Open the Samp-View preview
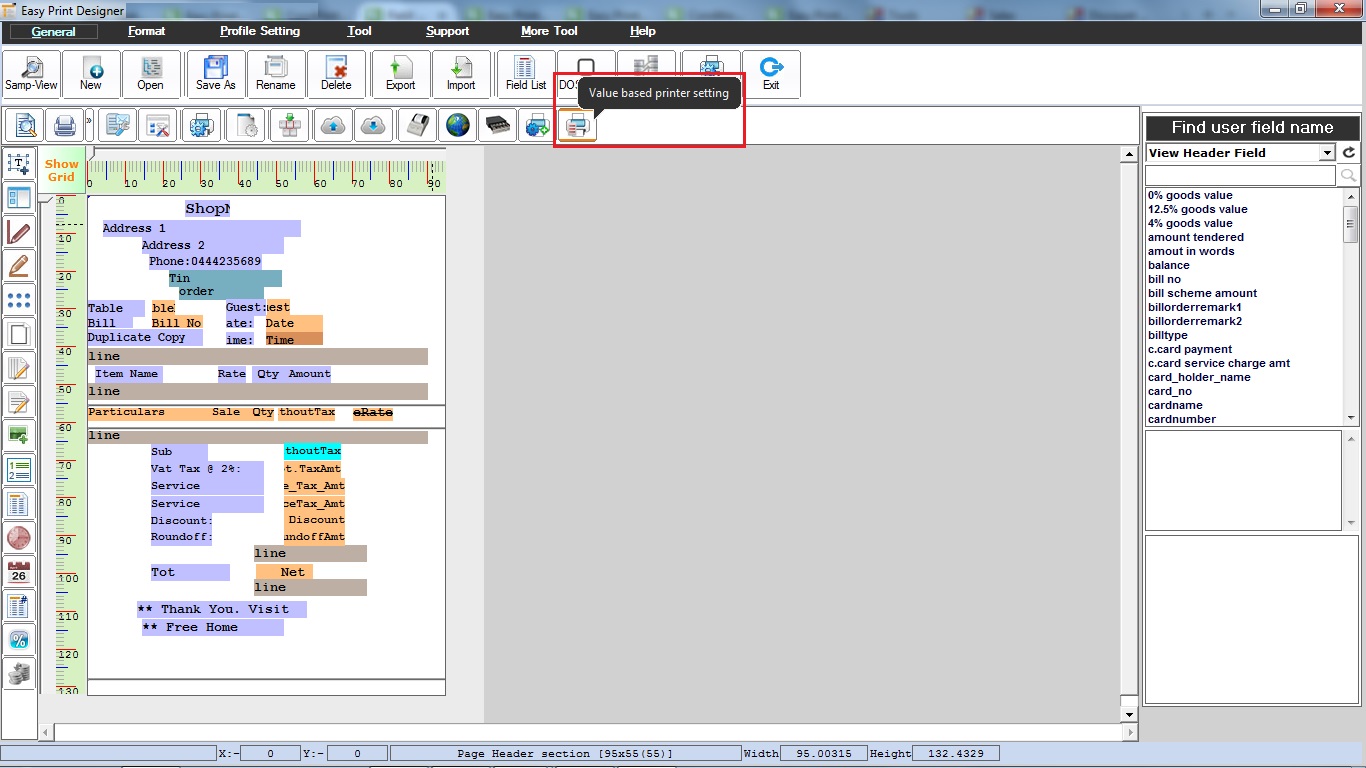The width and height of the screenshot is (1366, 768). pos(31,75)
